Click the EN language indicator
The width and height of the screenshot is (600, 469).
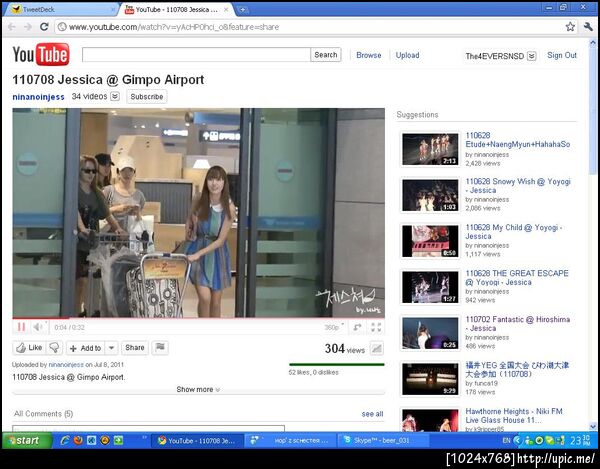tap(506, 440)
